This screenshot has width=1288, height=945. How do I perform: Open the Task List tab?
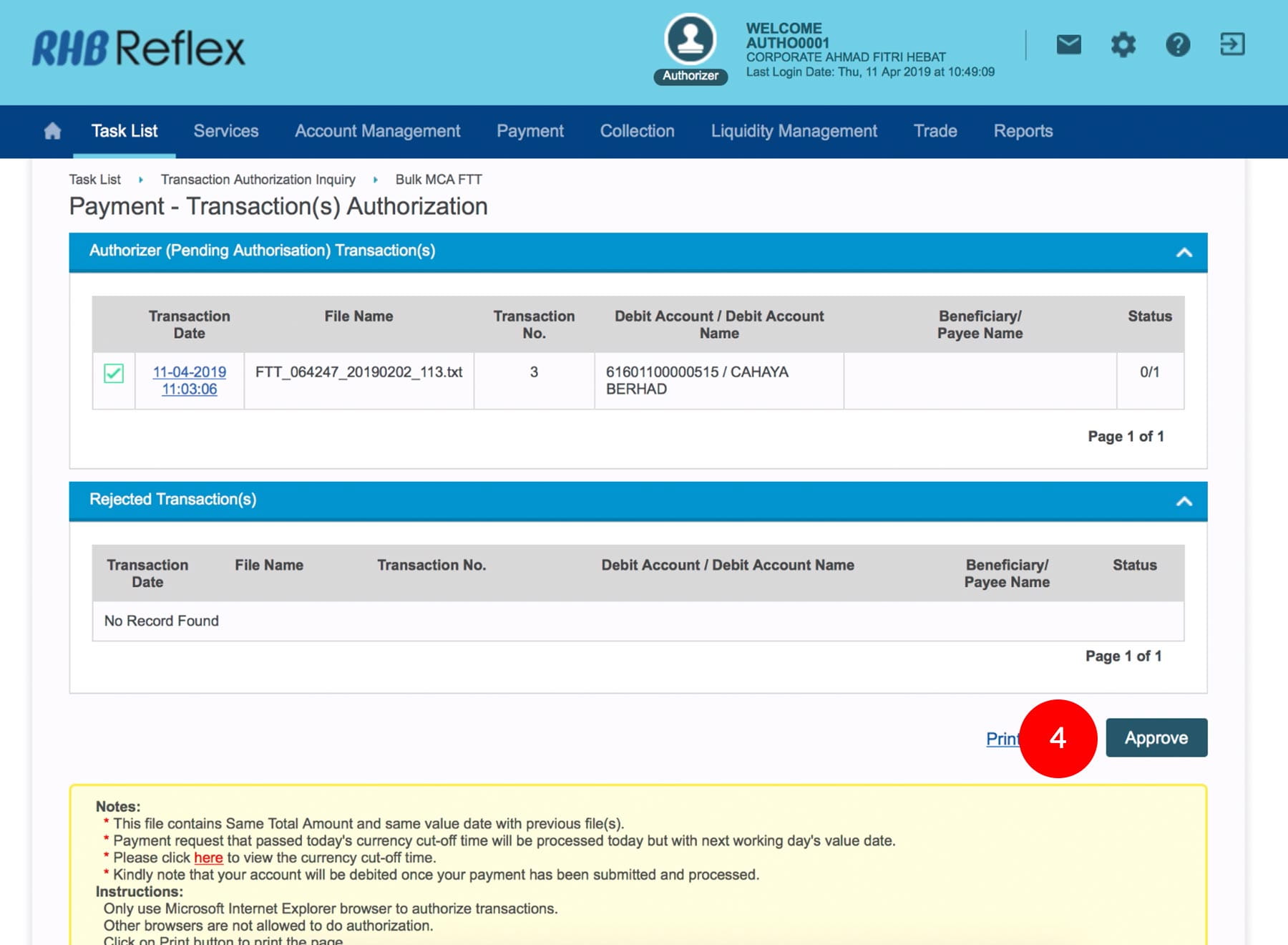125,131
